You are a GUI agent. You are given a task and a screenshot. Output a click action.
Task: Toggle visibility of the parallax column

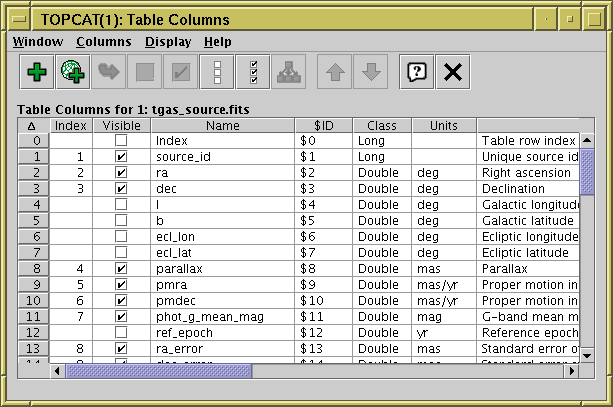(x=121, y=268)
